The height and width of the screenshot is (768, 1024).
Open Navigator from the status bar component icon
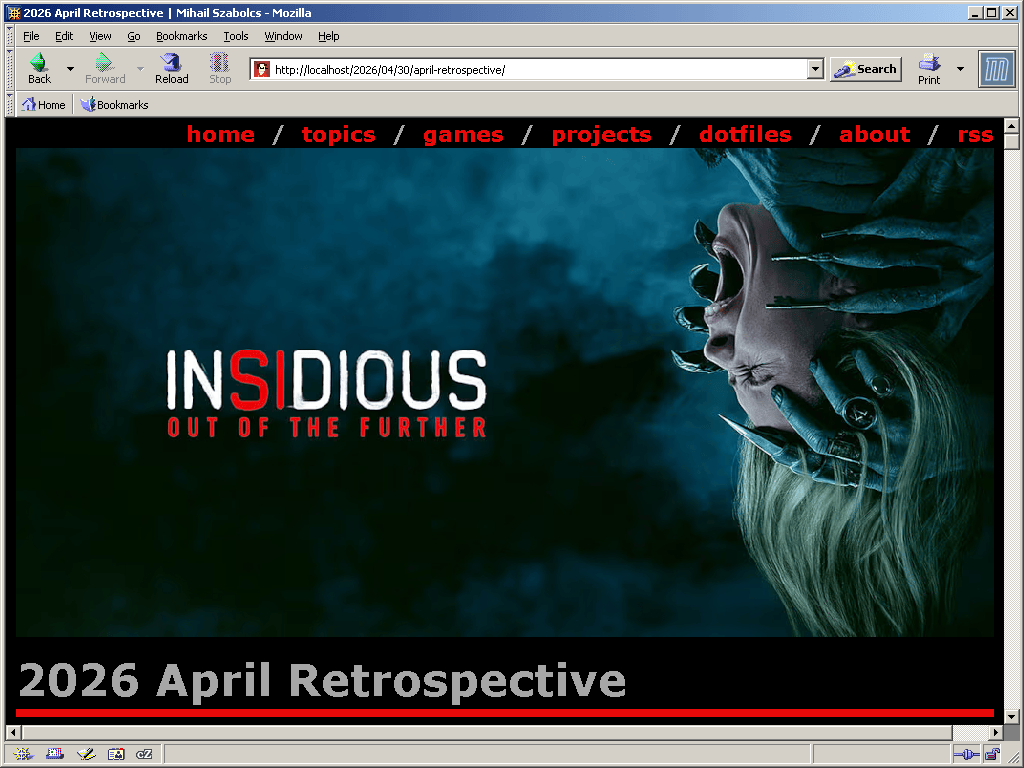click(22, 754)
